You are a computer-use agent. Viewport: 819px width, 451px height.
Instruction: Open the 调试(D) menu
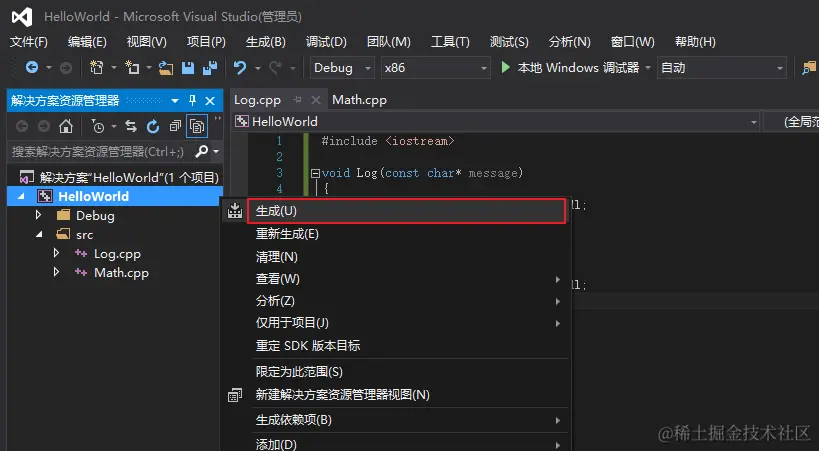[x=326, y=42]
